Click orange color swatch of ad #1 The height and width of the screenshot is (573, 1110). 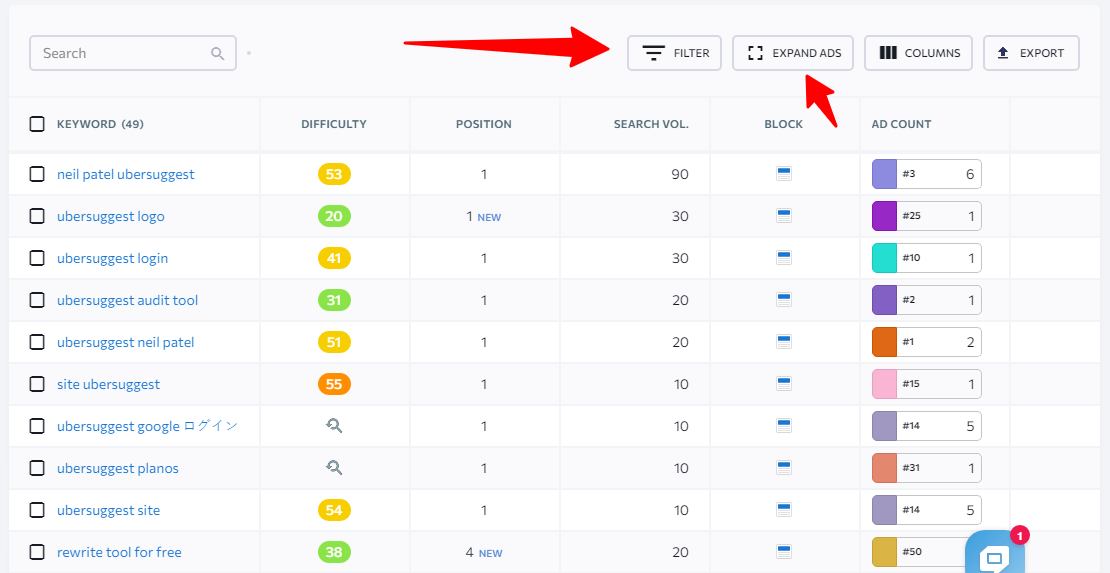(x=885, y=342)
